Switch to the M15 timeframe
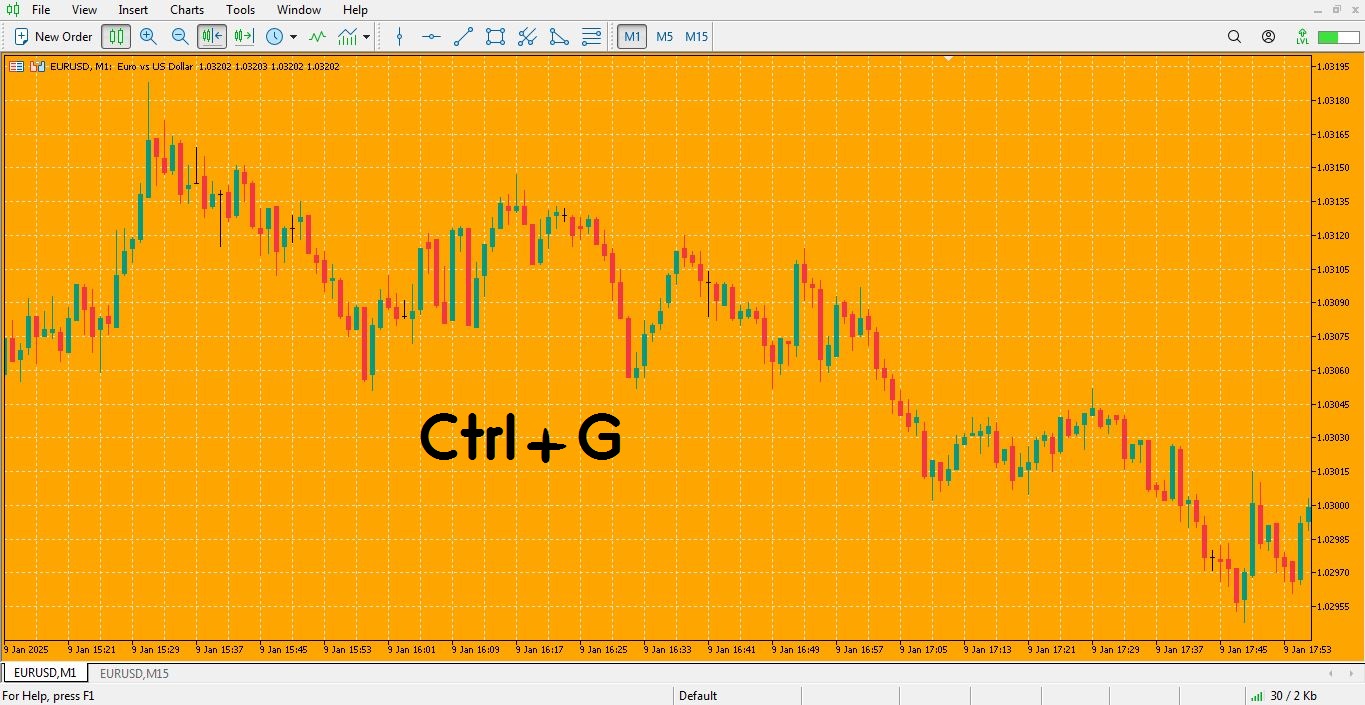The image size is (1365, 705). (x=696, y=37)
